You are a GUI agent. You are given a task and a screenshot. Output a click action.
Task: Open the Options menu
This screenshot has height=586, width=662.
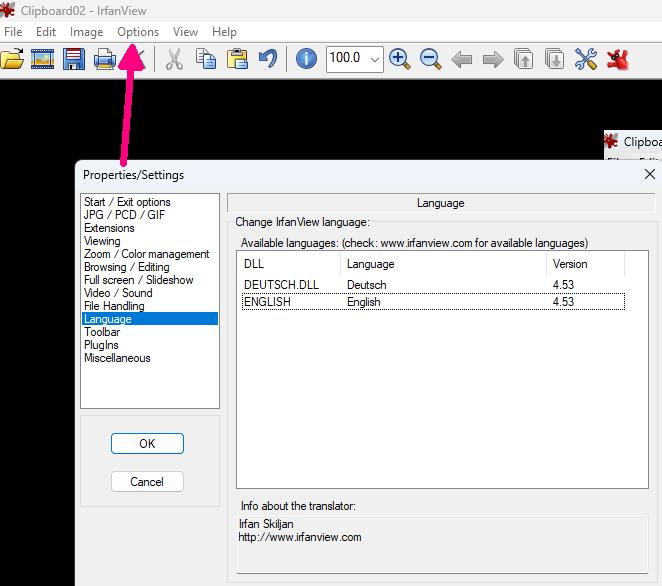pos(138,32)
